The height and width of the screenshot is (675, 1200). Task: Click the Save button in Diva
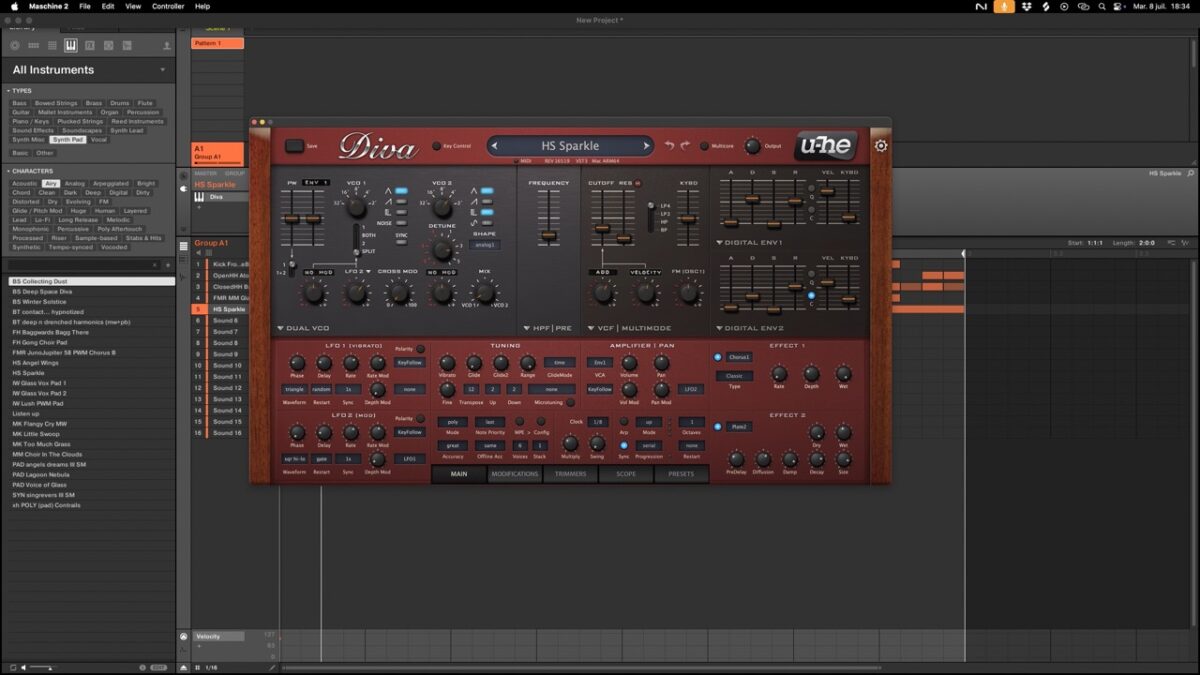click(294, 146)
